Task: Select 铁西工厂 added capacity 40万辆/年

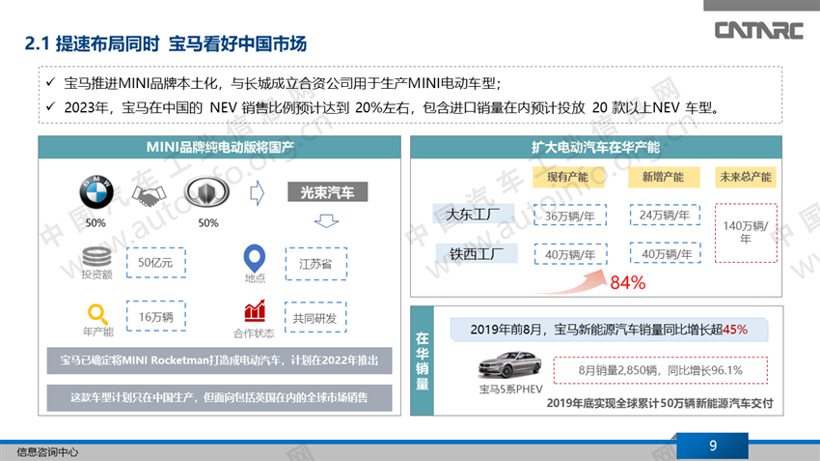Action: 666,253
